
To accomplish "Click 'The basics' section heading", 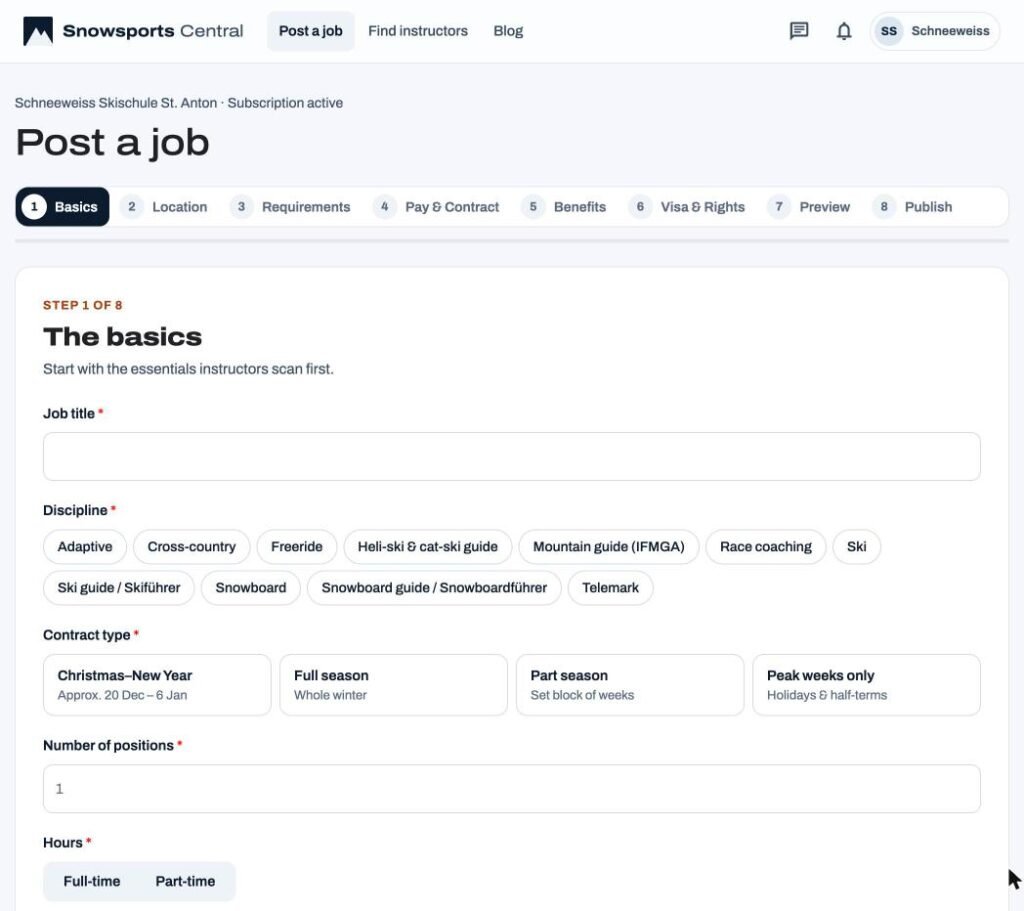I will pos(122,337).
